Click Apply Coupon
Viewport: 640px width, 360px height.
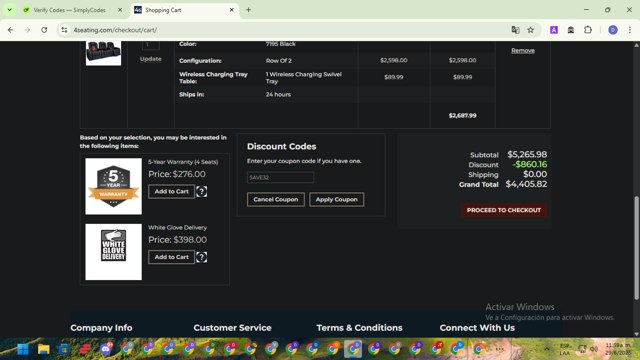pyautogui.click(x=336, y=200)
